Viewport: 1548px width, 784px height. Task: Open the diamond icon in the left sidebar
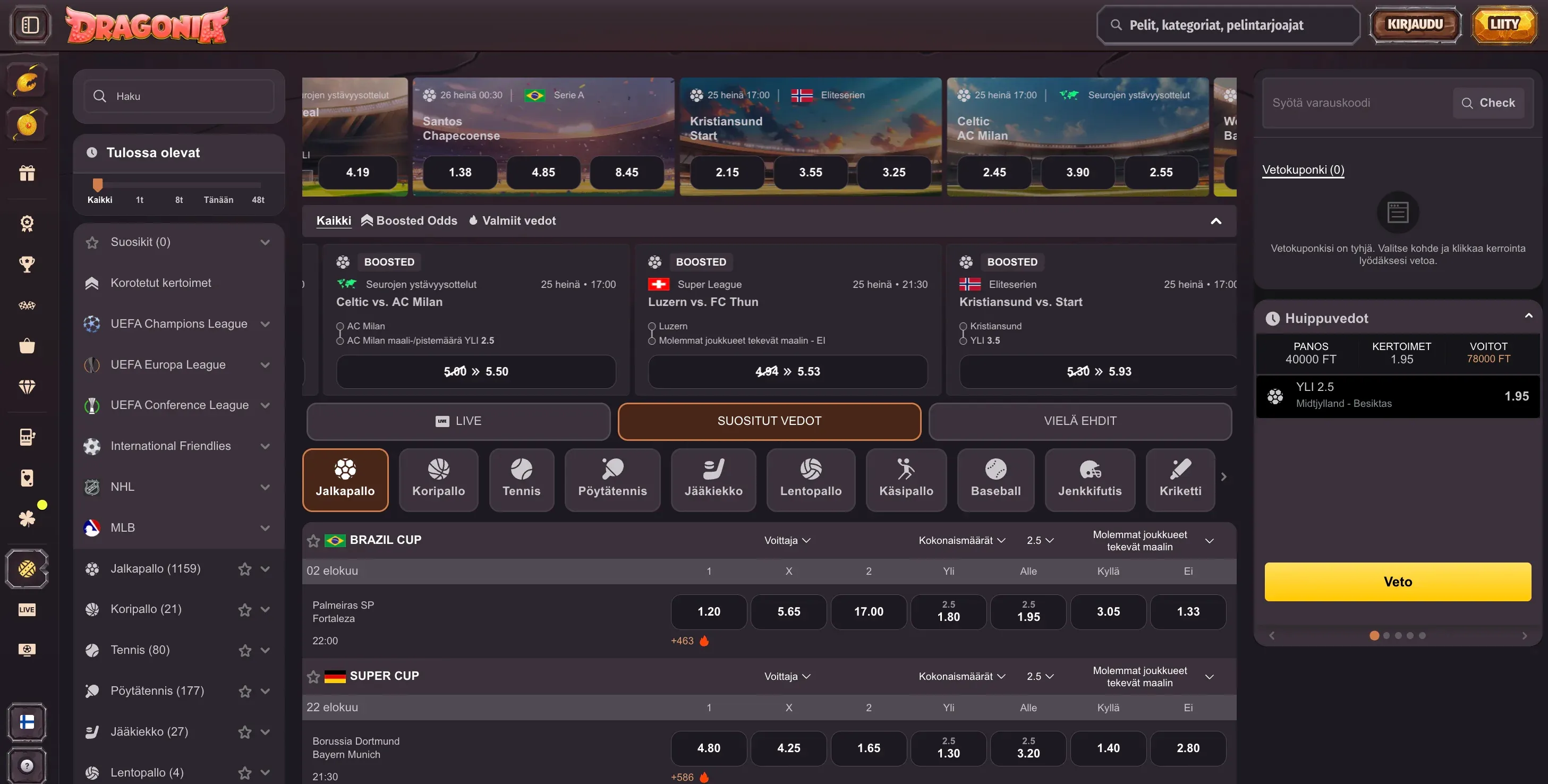pos(27,387)
